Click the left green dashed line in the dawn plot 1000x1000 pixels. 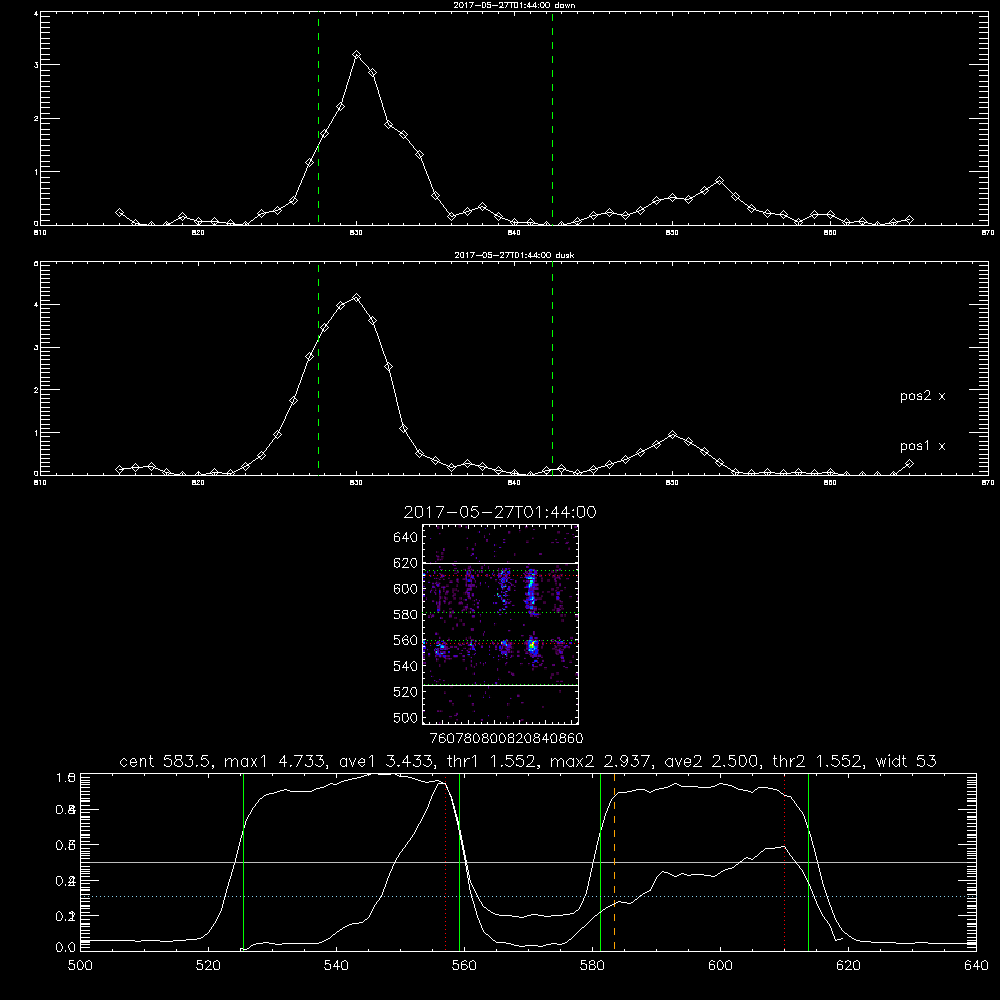[318, 119]
